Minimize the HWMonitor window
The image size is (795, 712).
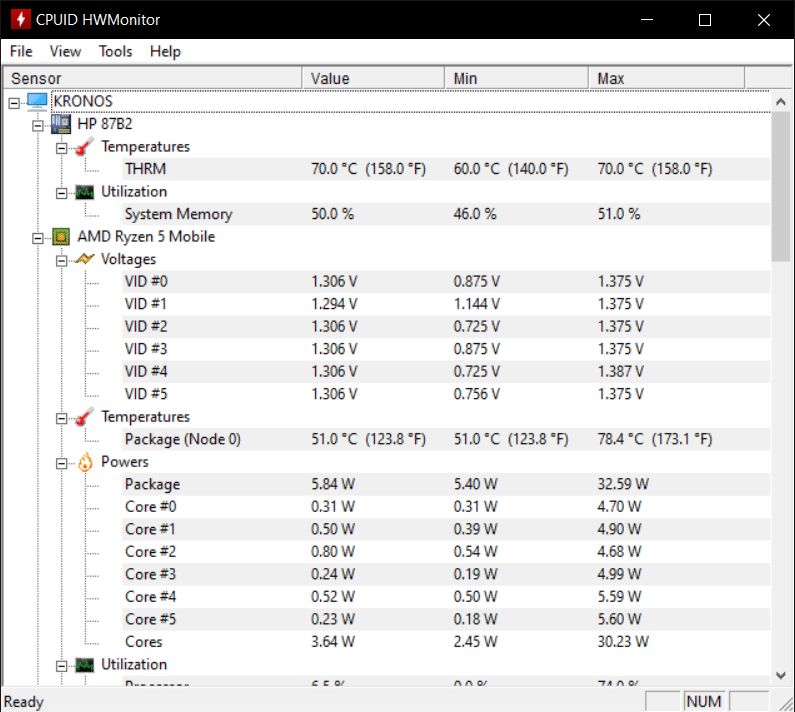point(646,20)
